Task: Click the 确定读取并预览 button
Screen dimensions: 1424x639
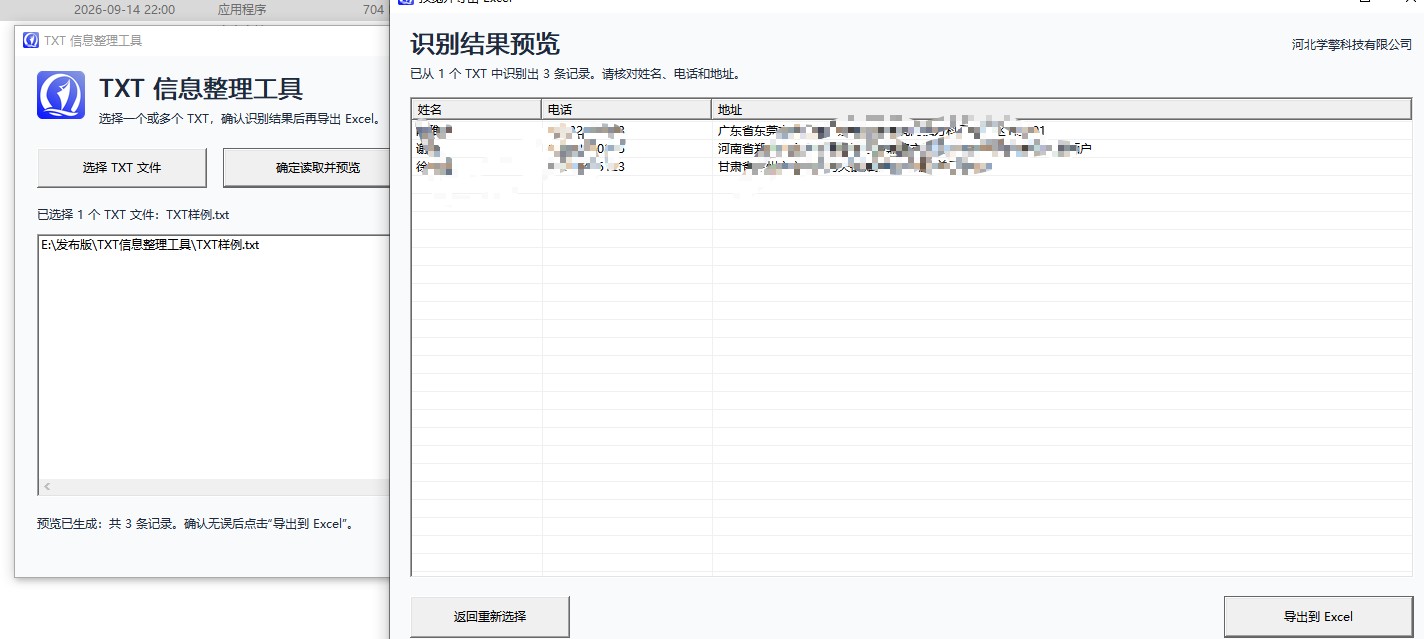Action: pyautogui.click(x=307, y=168)
